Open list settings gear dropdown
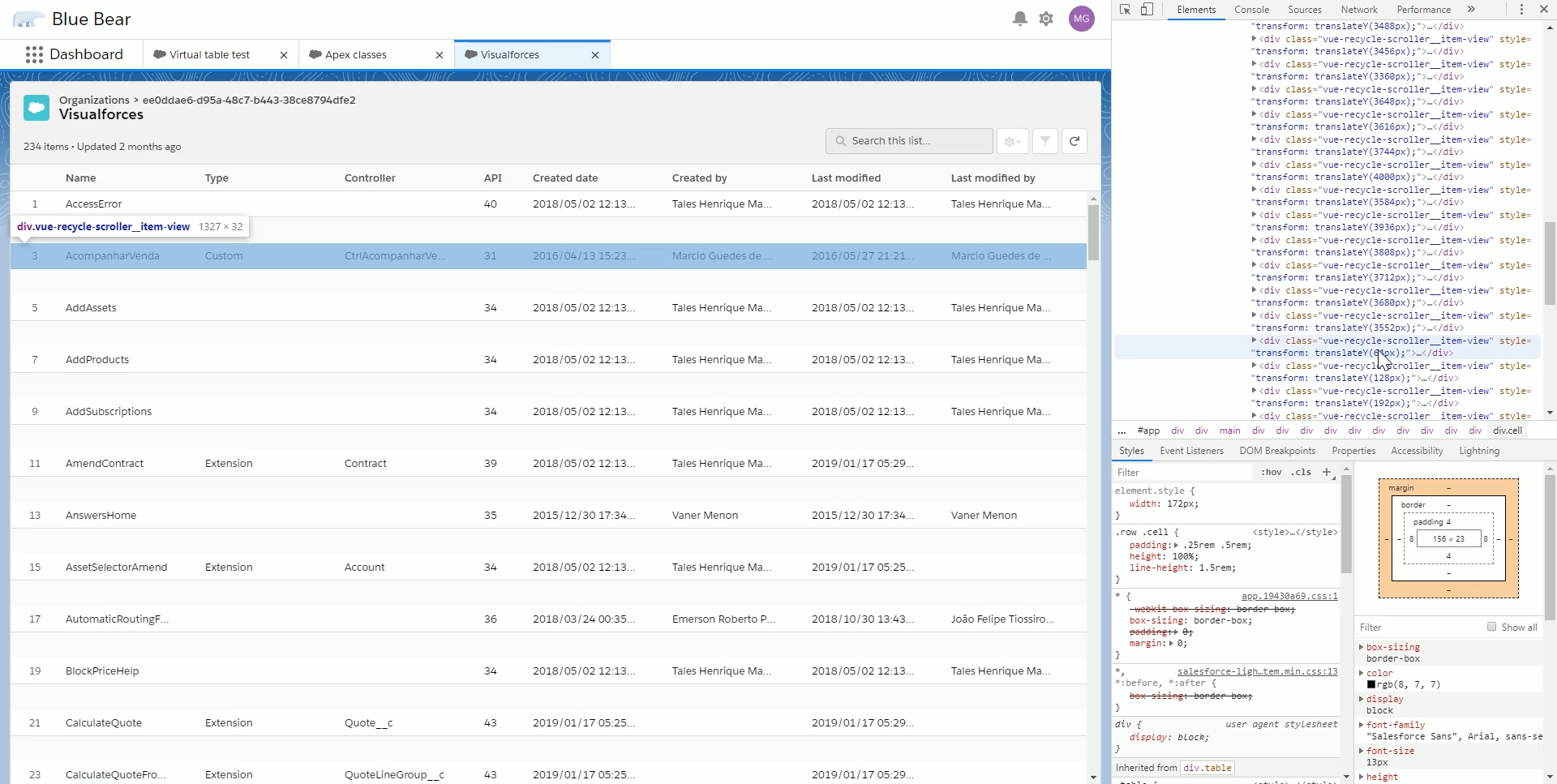 tap(1012, 141)
